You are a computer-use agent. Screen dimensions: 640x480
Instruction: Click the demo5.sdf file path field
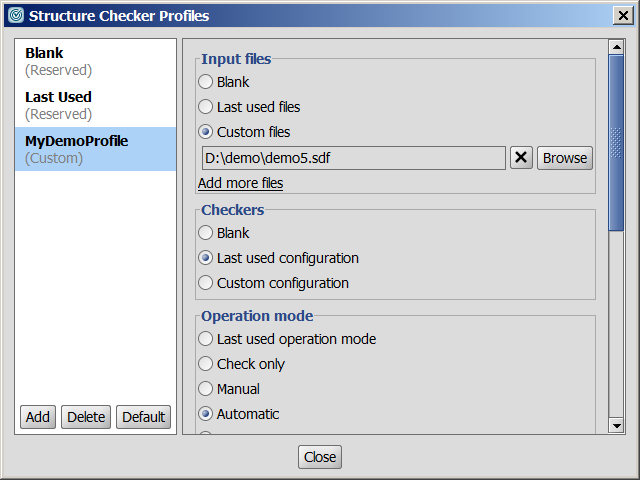(353, 158)
